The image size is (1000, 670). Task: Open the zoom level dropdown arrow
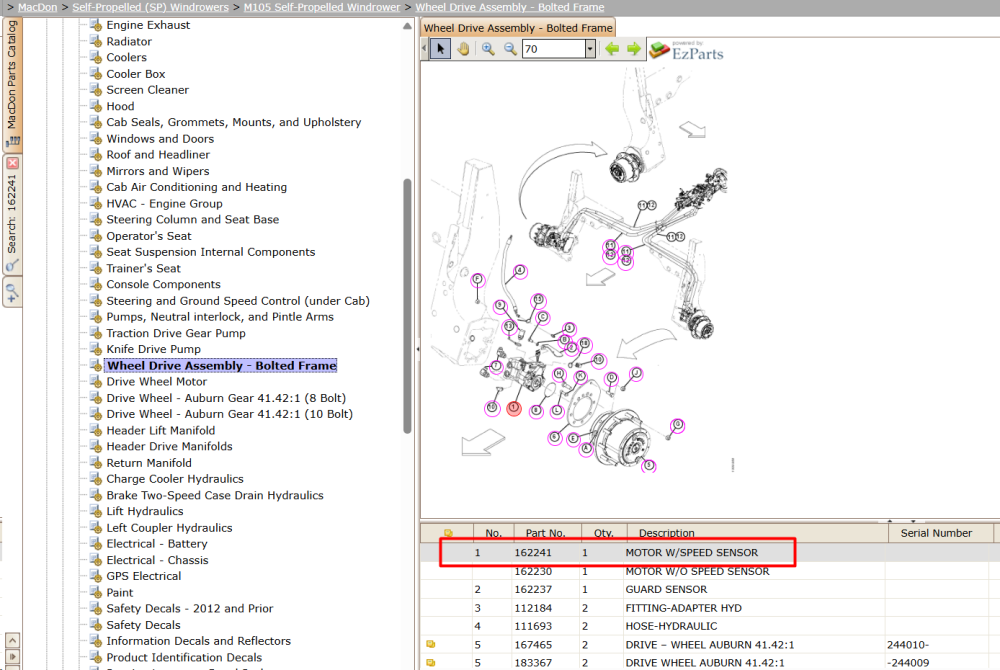click(590, 49)
